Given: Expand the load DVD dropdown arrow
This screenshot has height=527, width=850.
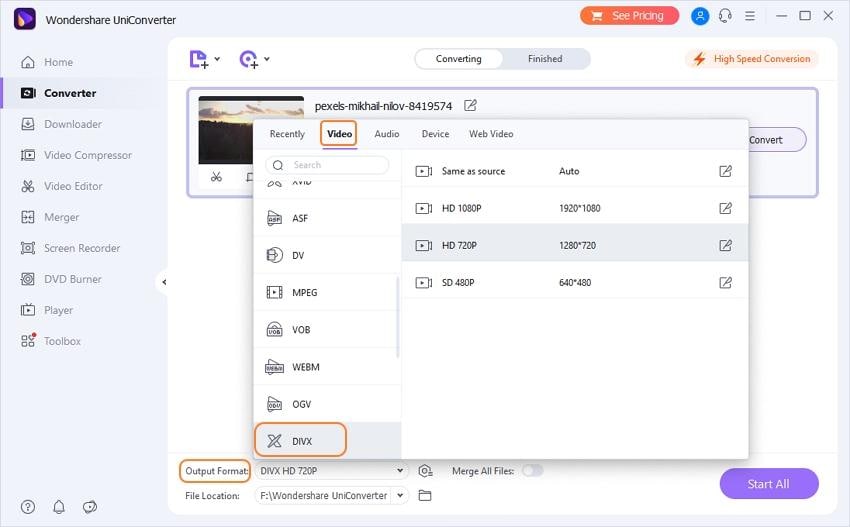Looking at the screenshot, I should tap(267, 59).
